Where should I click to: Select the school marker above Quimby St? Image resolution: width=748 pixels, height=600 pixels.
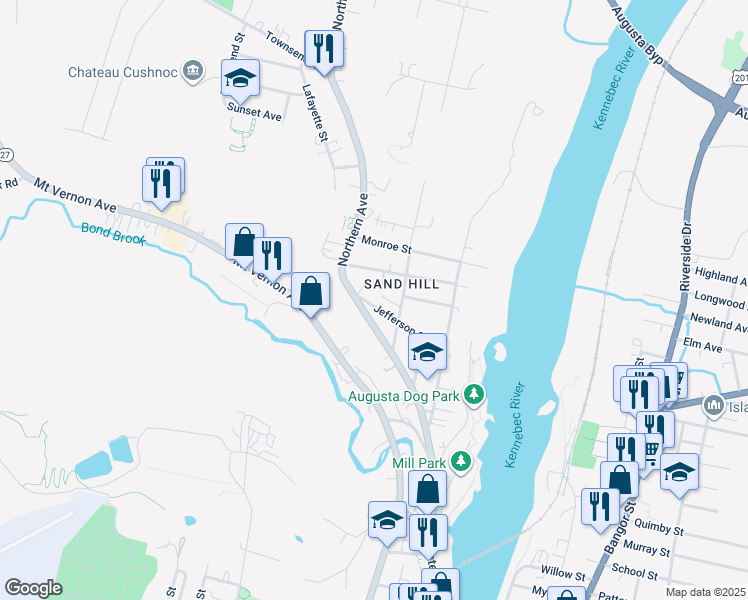[x=679, y=473]
